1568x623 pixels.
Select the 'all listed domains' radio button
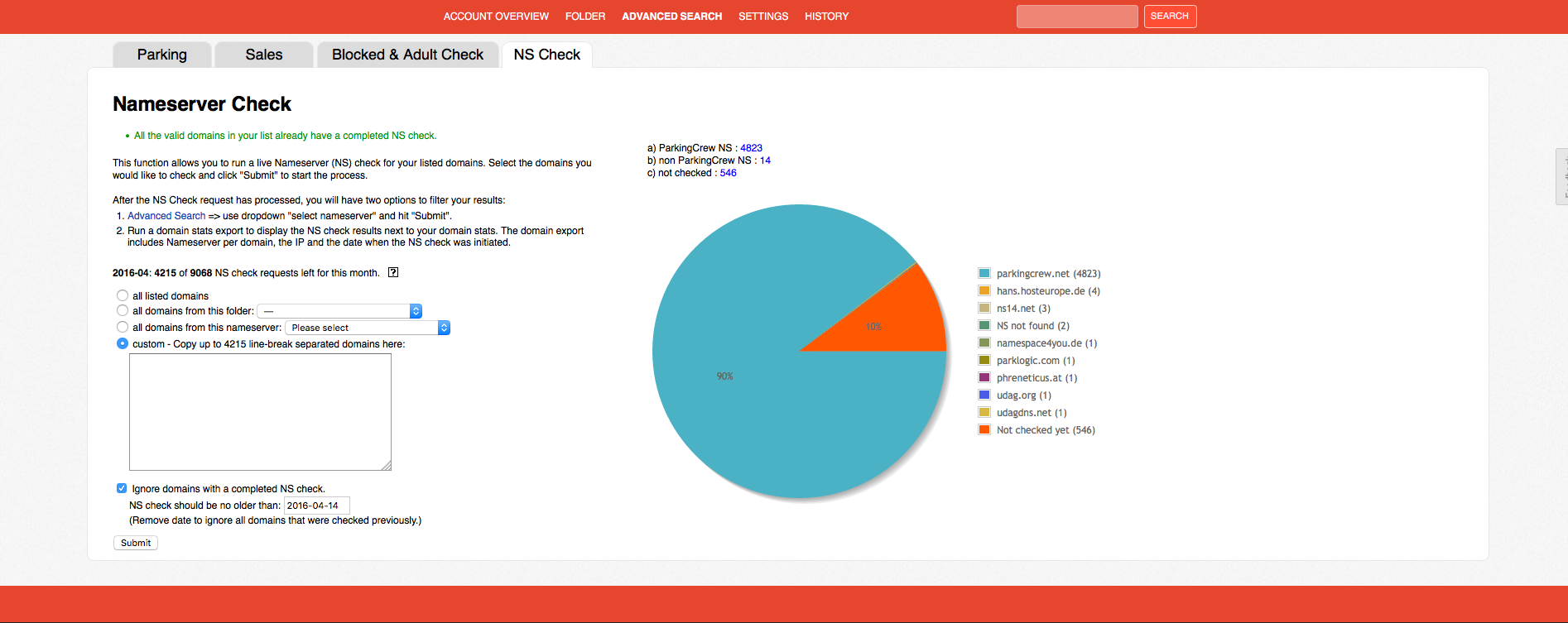123,295
